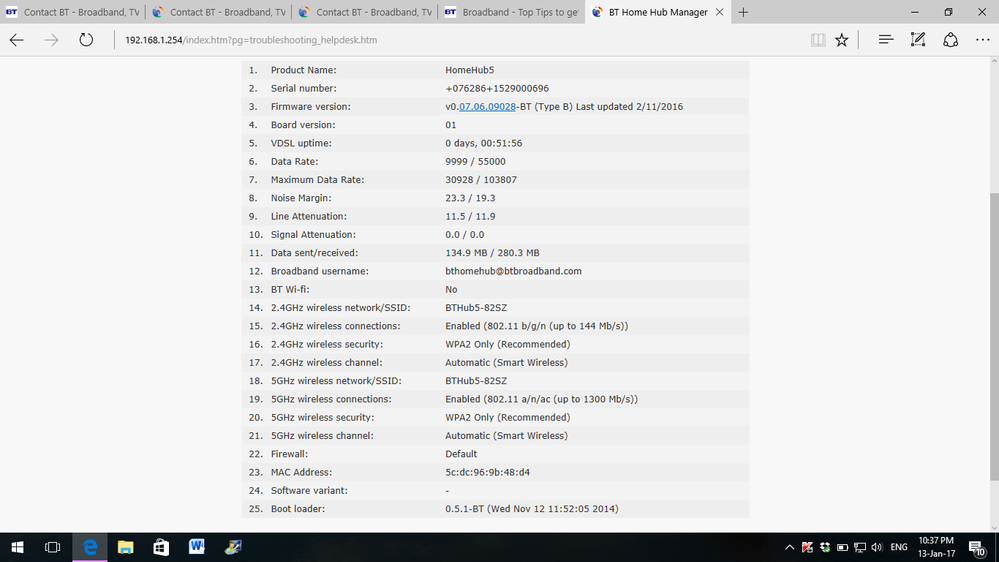Open the volume tray icon
Viewport: 999px width, 562px height.
(877, 547)
